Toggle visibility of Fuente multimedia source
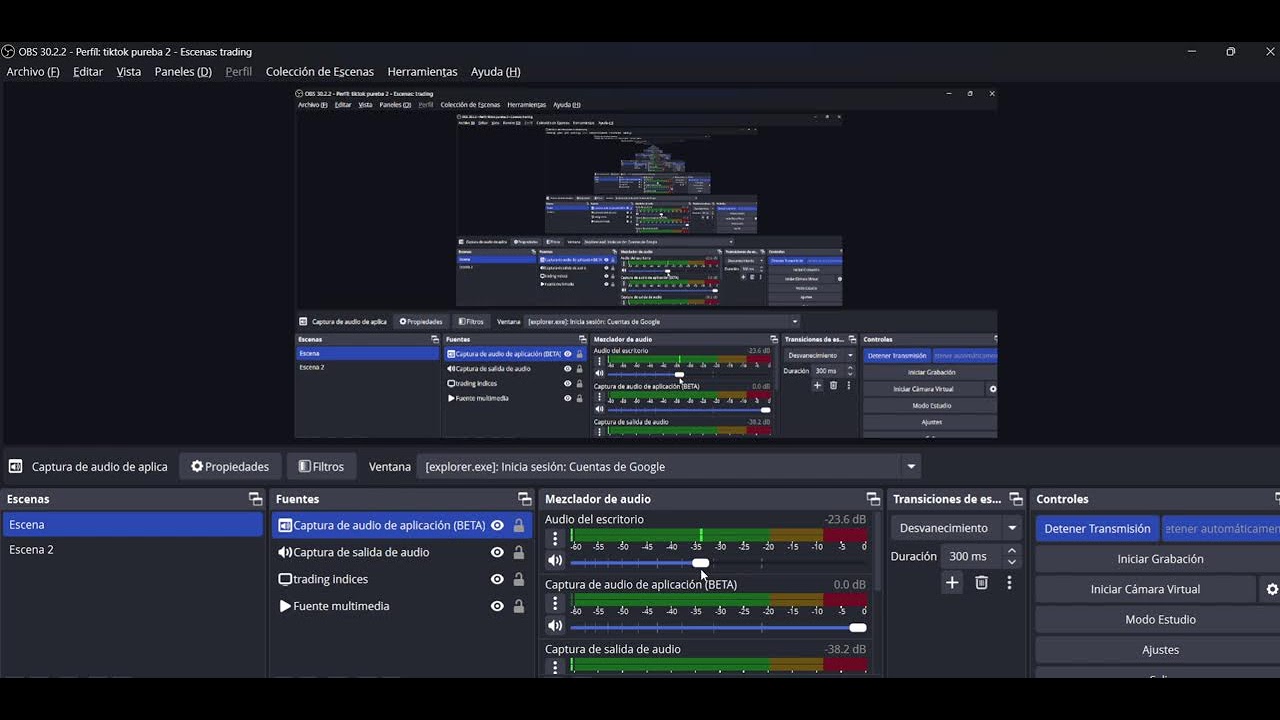The width and height of the screenshot is (1280, 720). (497, 606)
